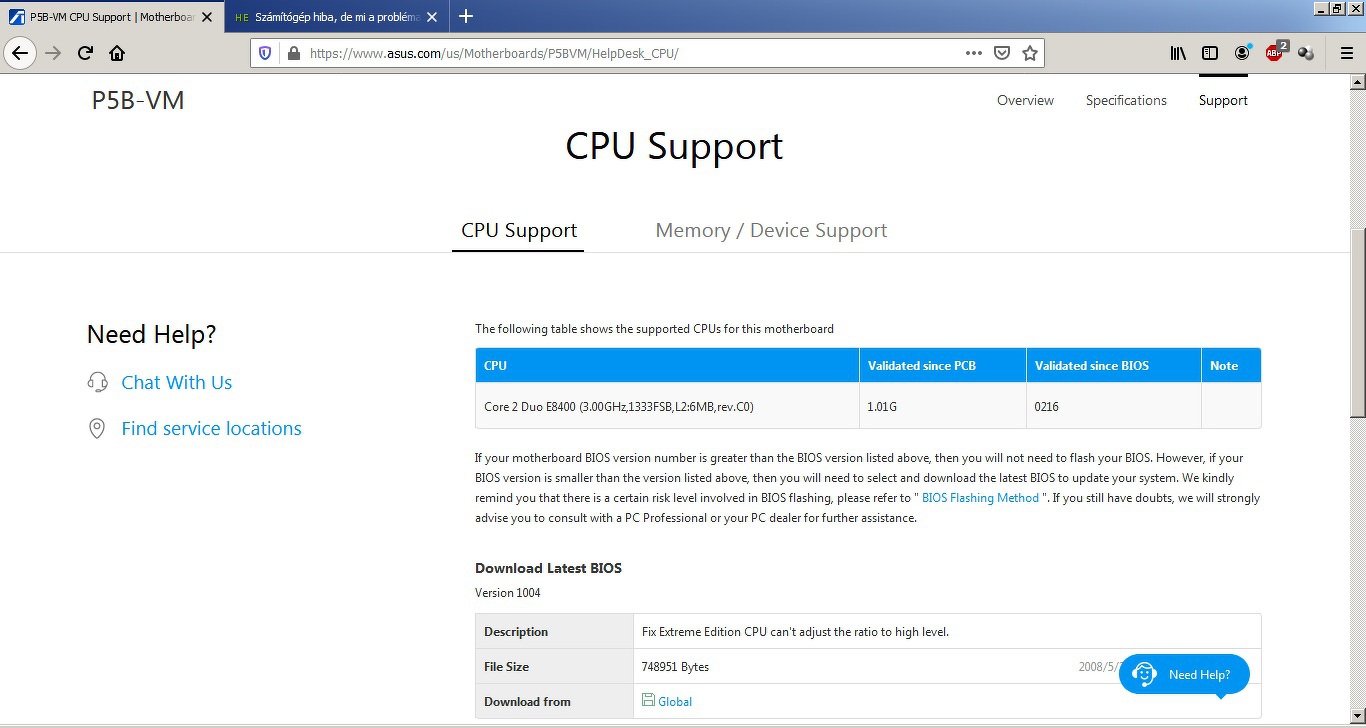This screenshot has width=1366, height=728.
Task: Open the Firefox account icon
Action: pos(1242,53)
